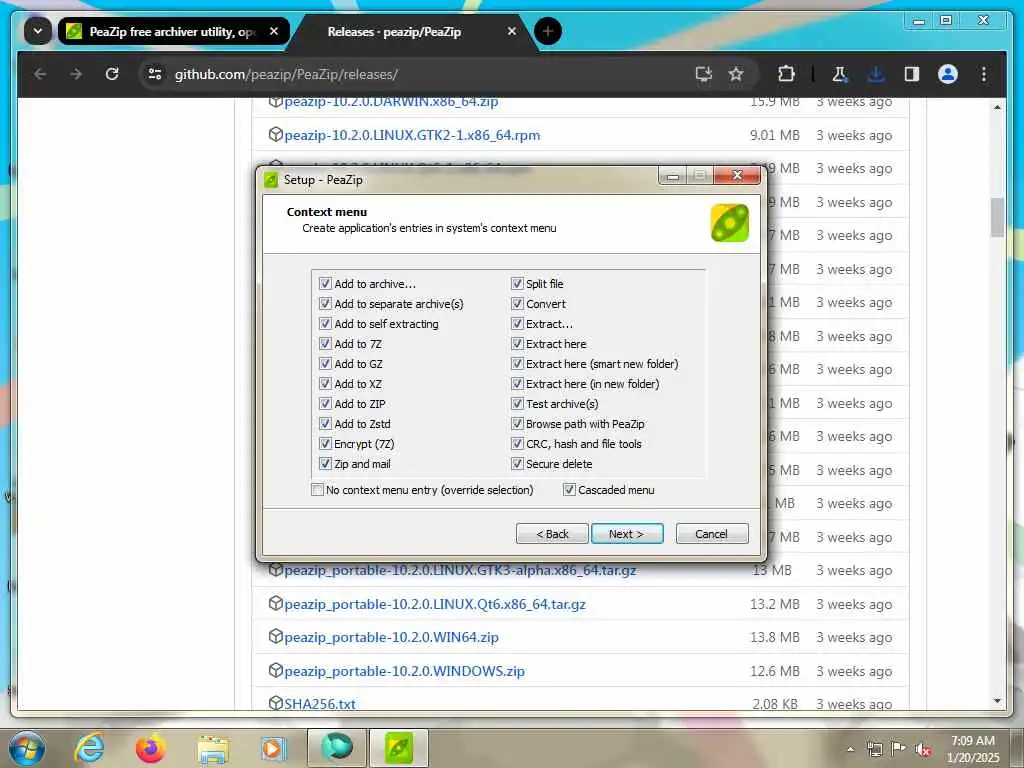
Task: Click the PeaZip setup taskbar icon
Action: (x=399, y=748)
